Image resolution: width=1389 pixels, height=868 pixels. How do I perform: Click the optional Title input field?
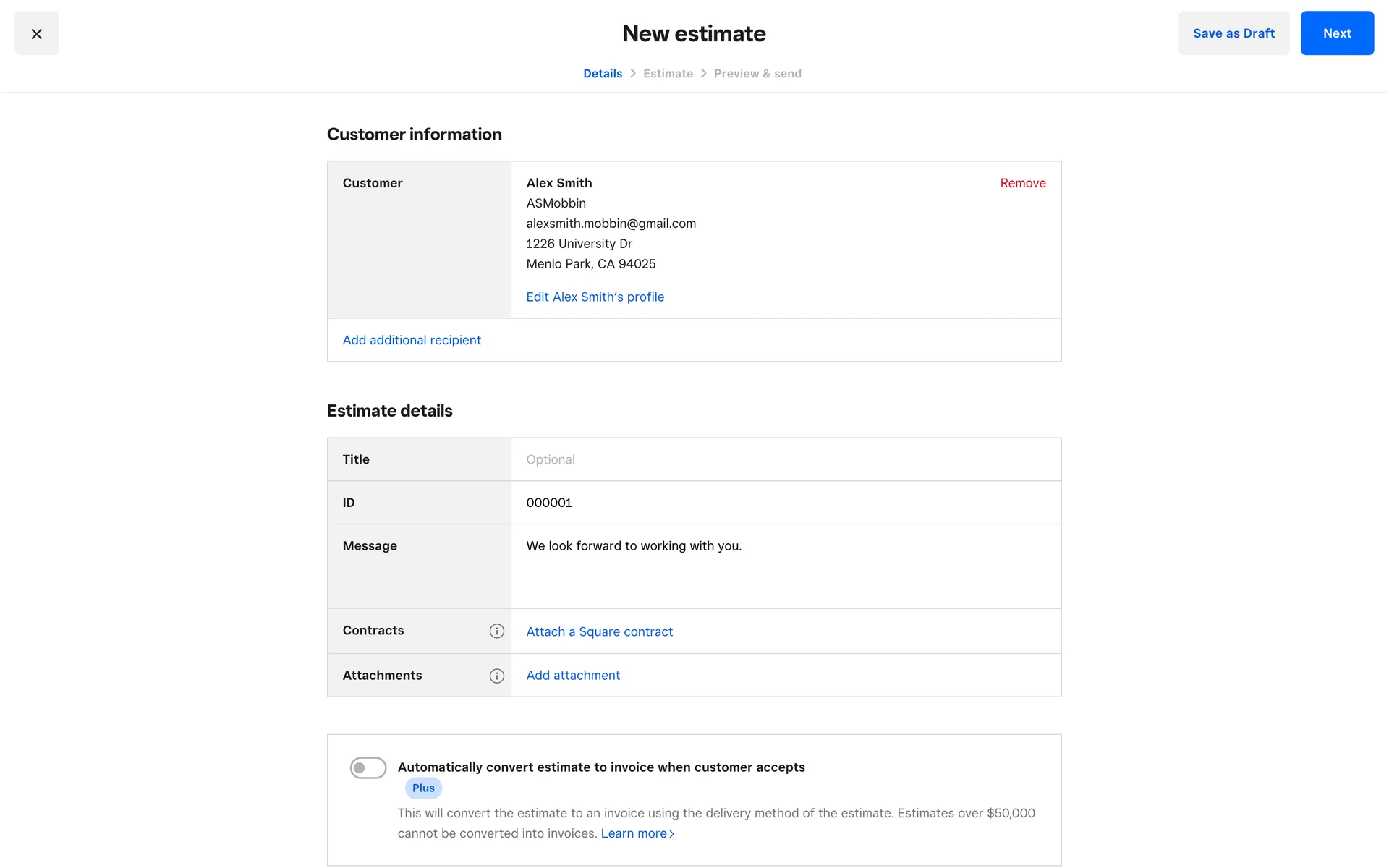(x=785, y=459)
